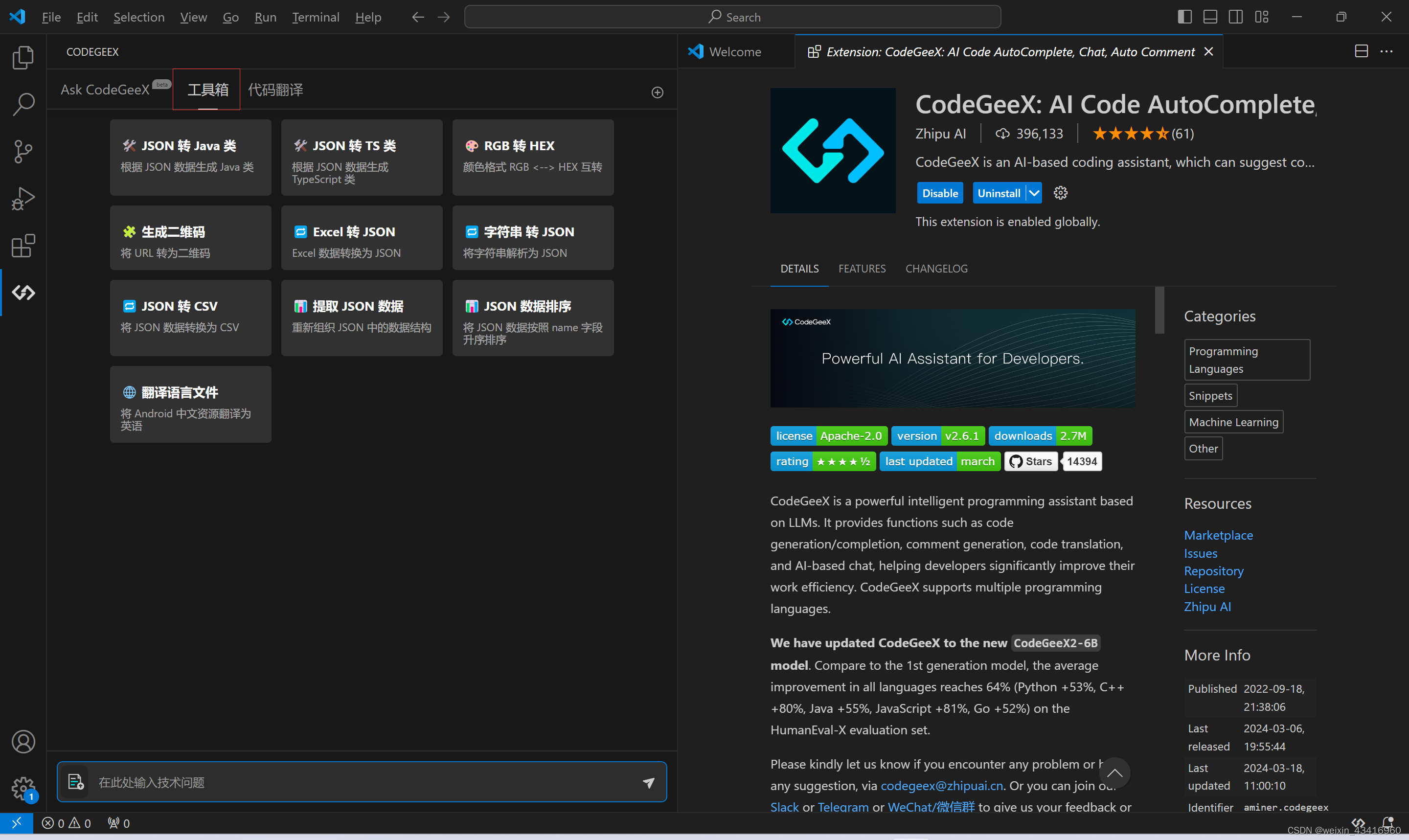The width and height of the screenshot is (1409, 840).
Task: Open the File menu
Action: click(x=51, y=17)
